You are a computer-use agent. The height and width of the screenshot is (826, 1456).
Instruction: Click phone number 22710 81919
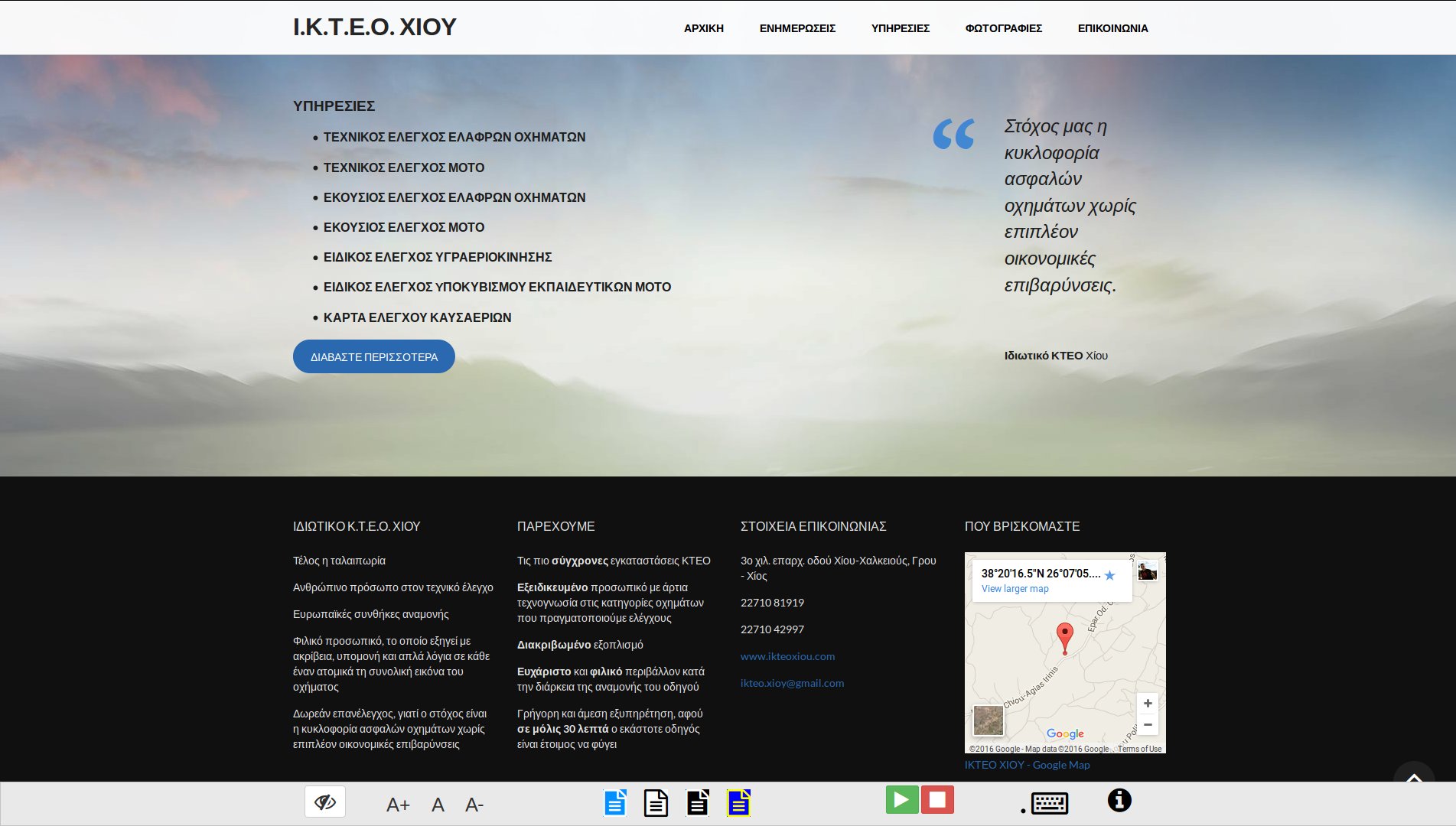pos(772,603)
